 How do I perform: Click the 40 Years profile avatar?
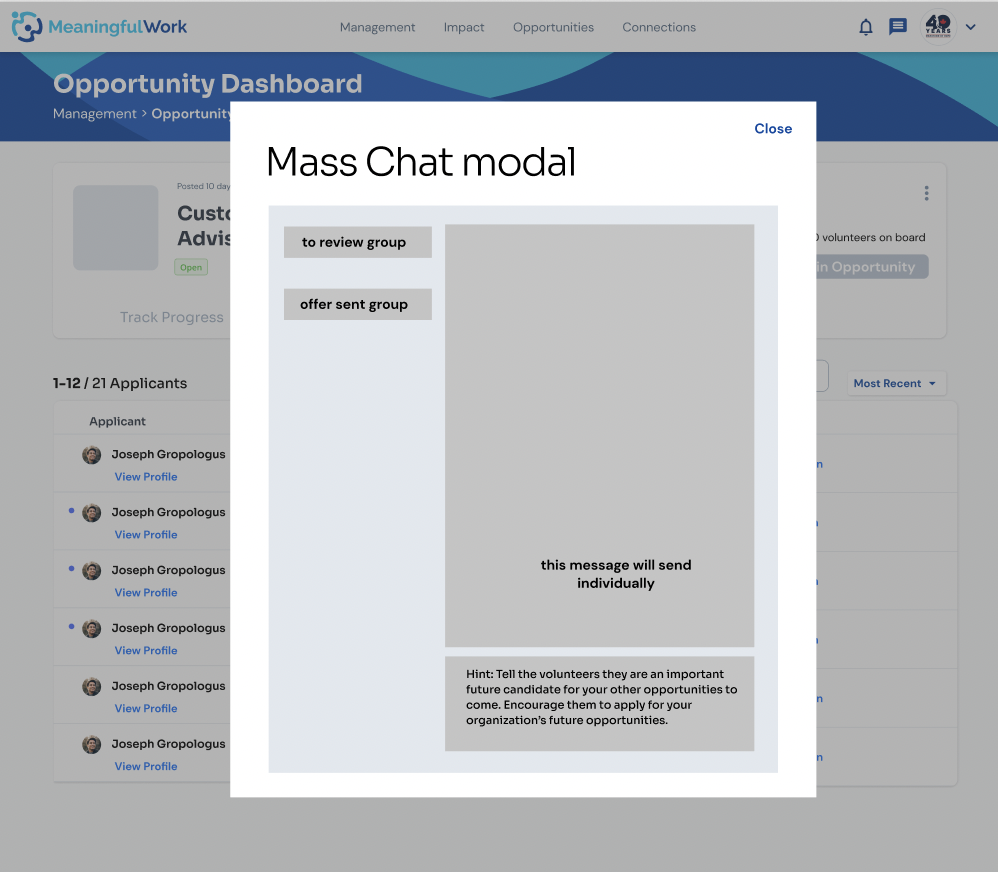pos(938,27)
